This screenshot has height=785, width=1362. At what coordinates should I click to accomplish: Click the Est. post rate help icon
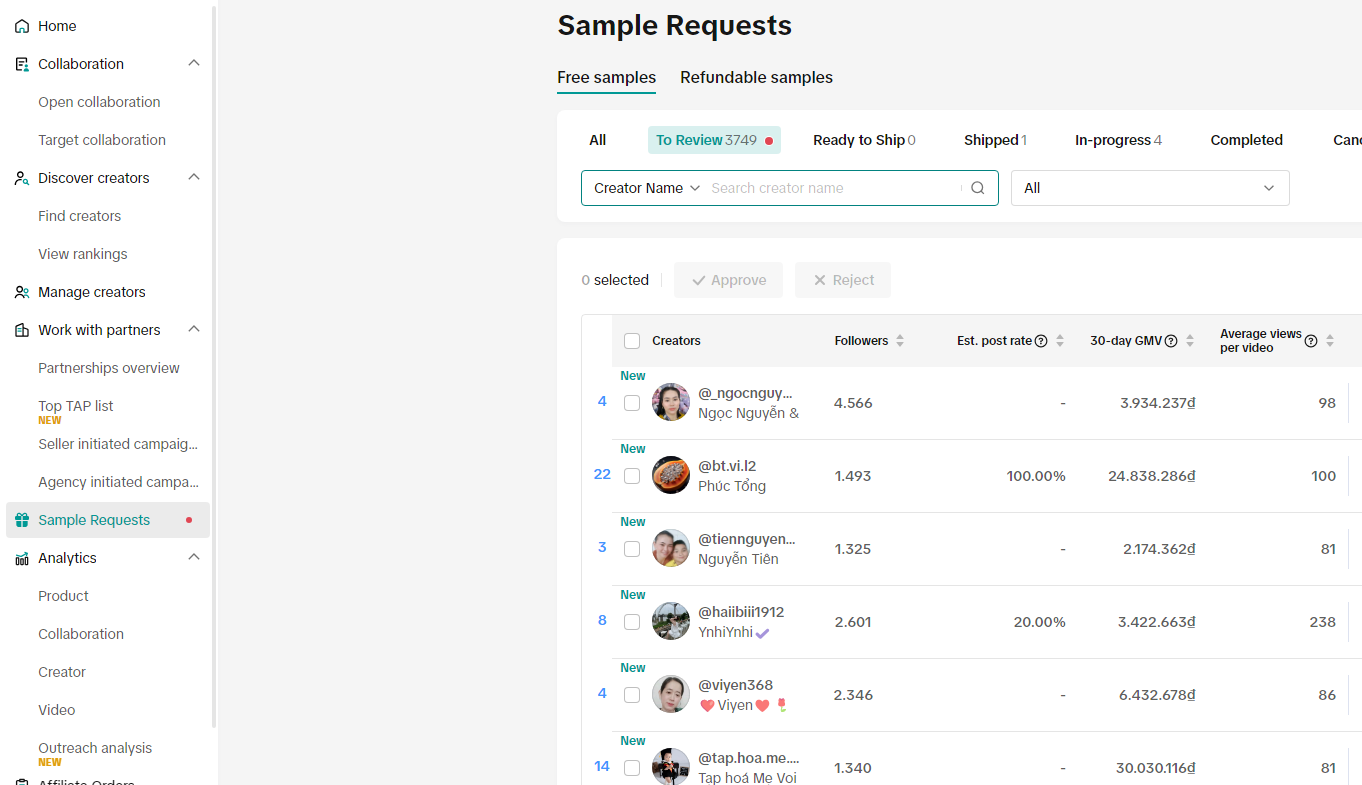click(x=1041, y=341)
